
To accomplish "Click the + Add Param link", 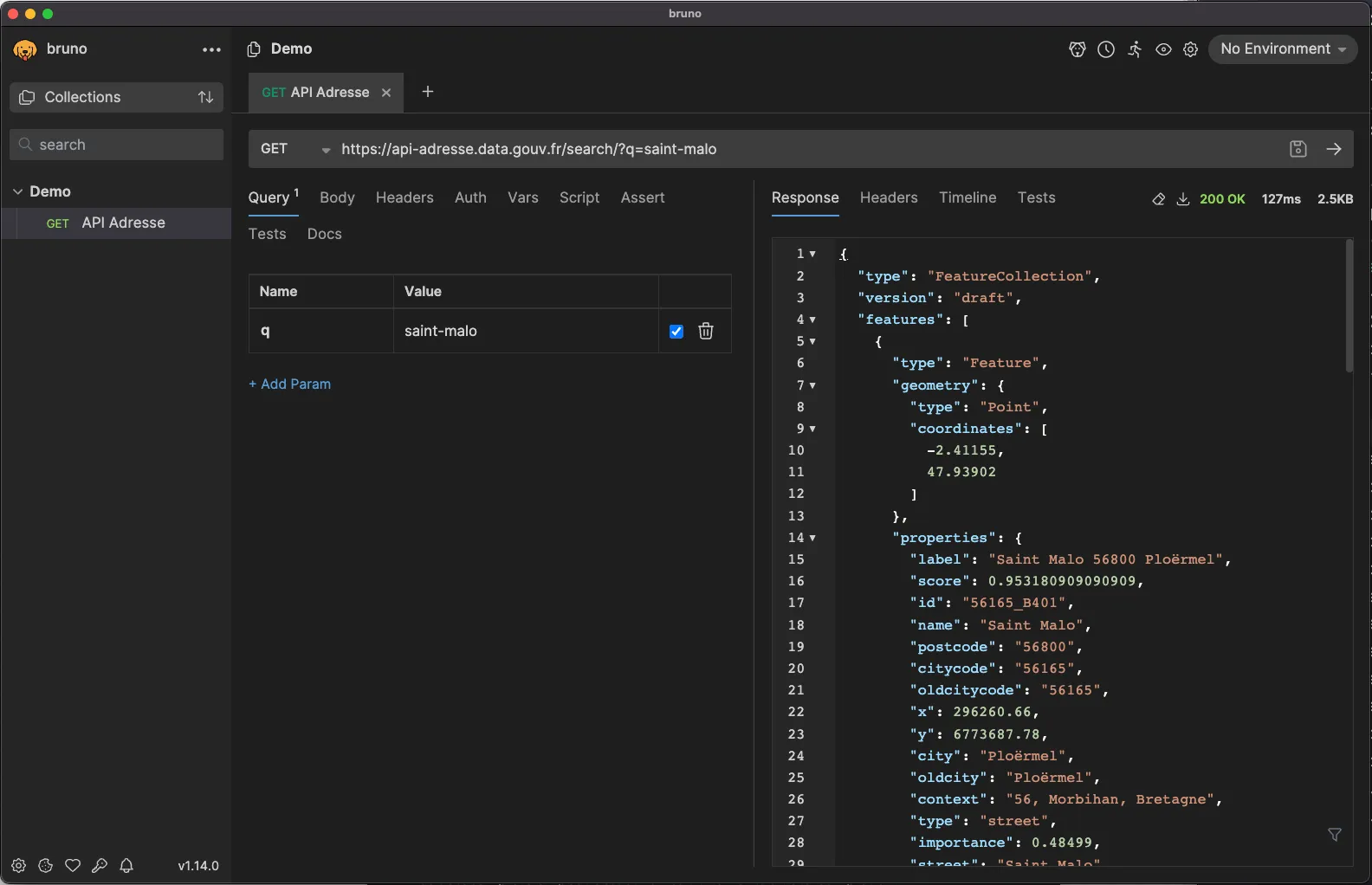I will point(290,384).
